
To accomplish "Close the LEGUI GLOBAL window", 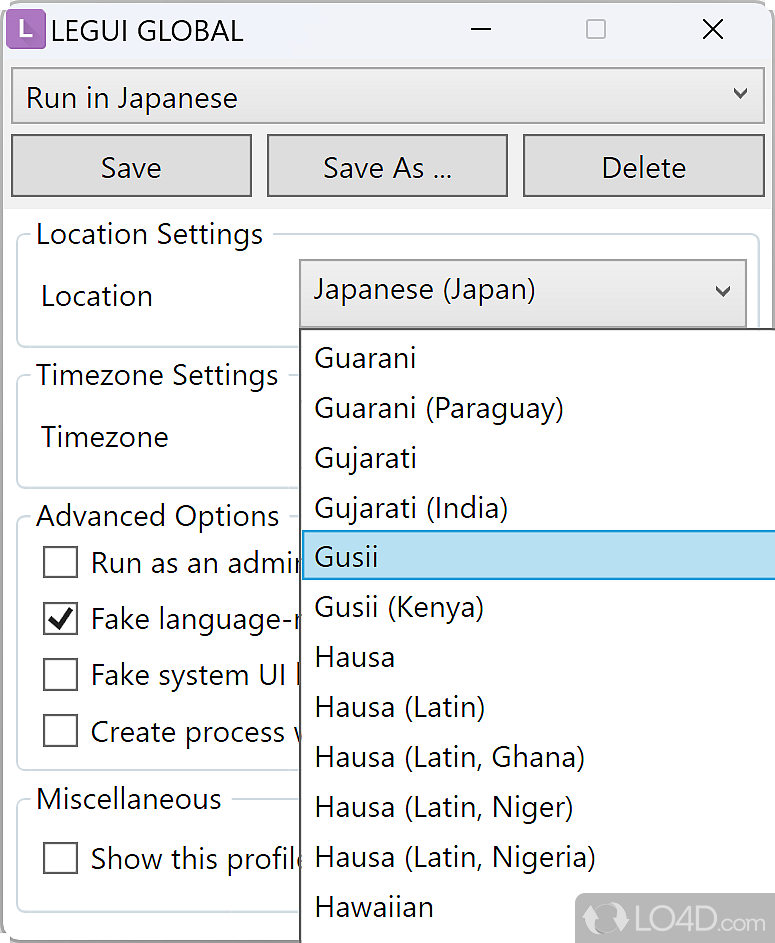I will (x=713, y=30).
